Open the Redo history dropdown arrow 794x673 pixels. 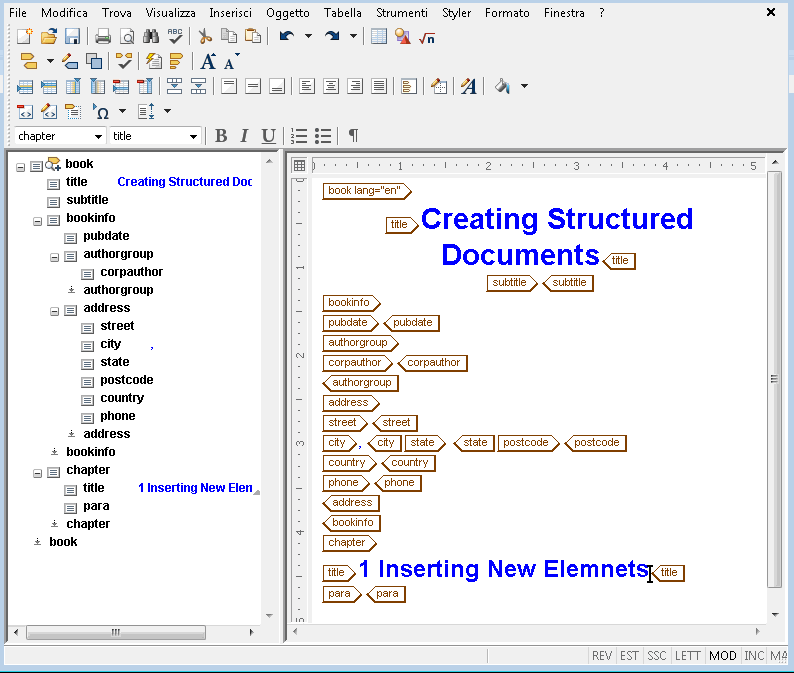[x=353, y=36]
